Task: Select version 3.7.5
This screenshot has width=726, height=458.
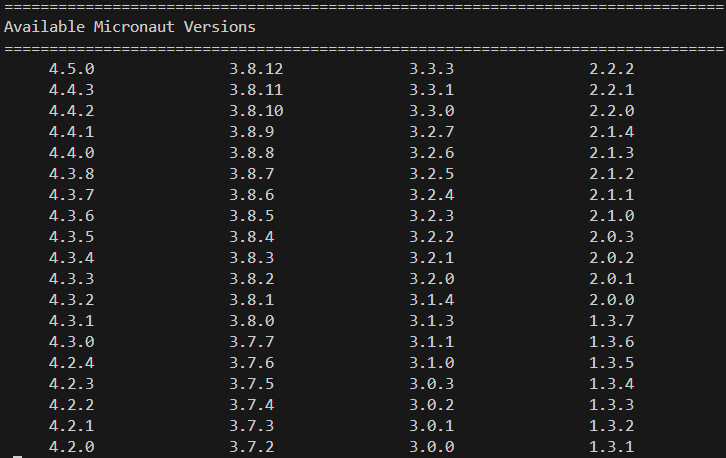Action: [x=251, y=384]
